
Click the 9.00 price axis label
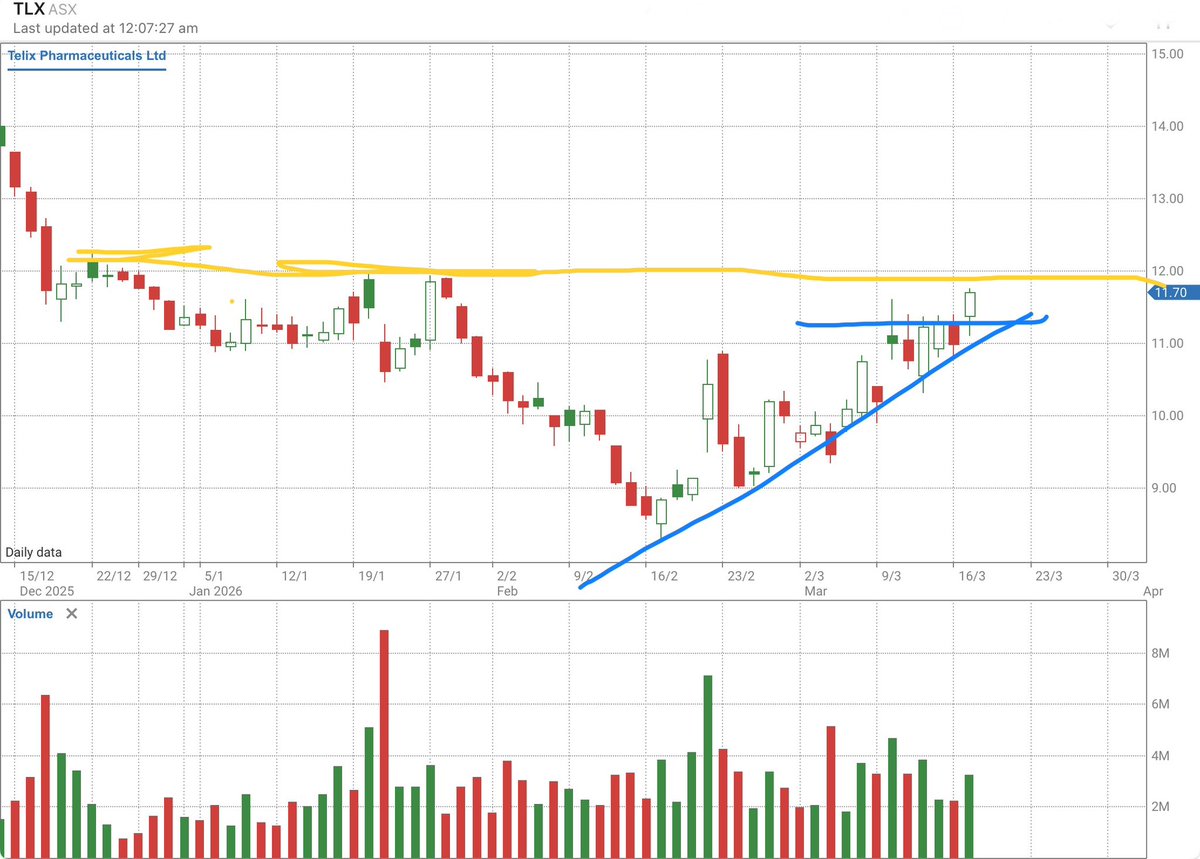[1164, 488]
